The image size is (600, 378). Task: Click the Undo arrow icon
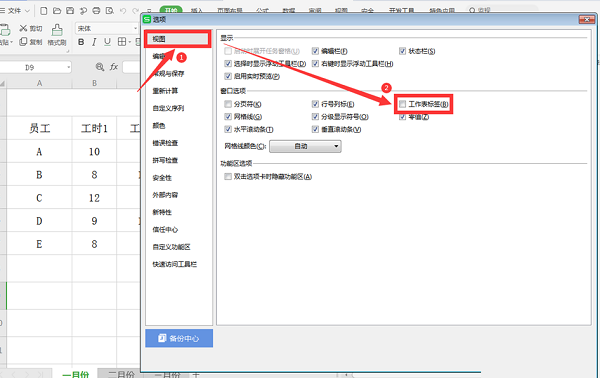(x=122, y=11)
